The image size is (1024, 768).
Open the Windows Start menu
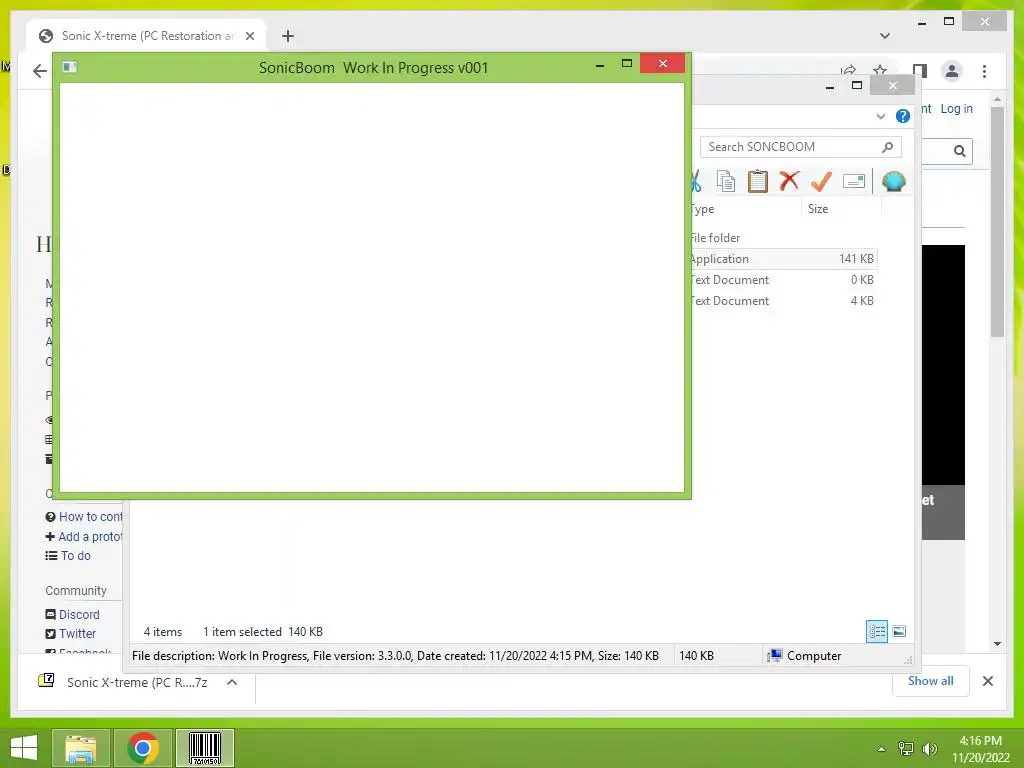(24, 748)
